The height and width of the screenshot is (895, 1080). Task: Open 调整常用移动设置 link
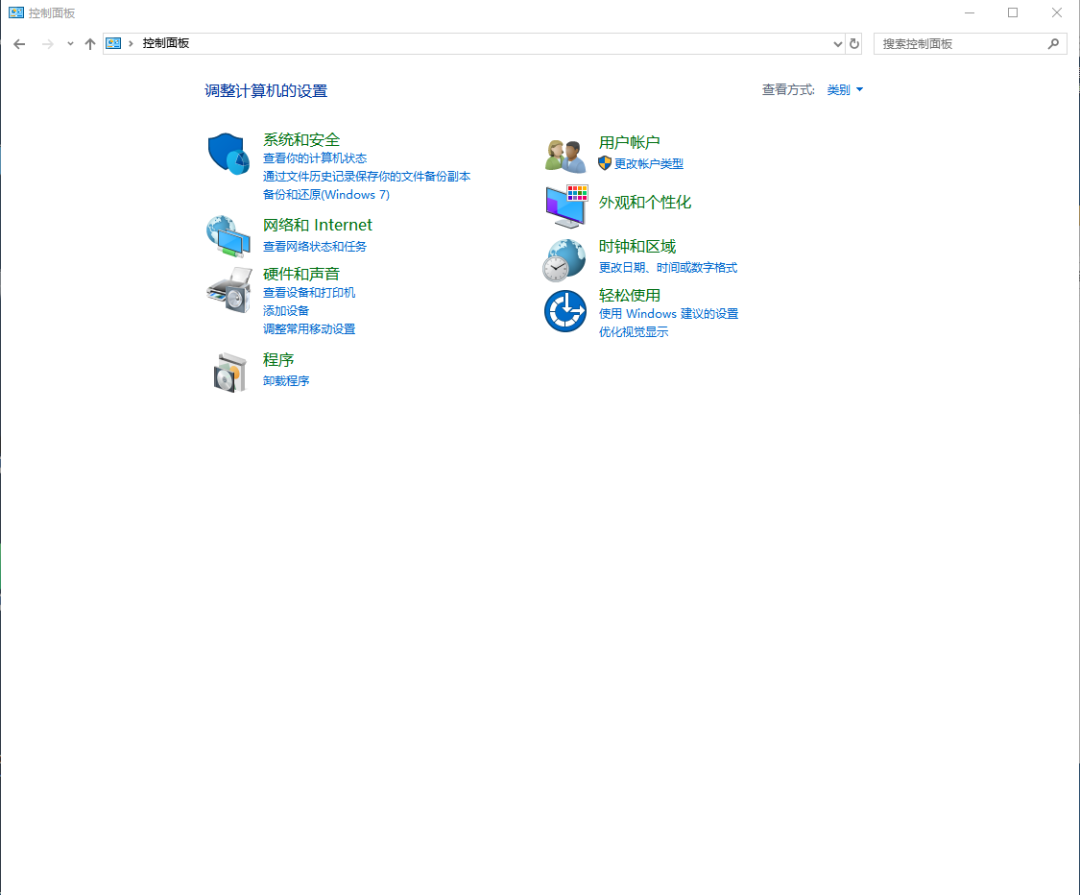click(309, 329)
